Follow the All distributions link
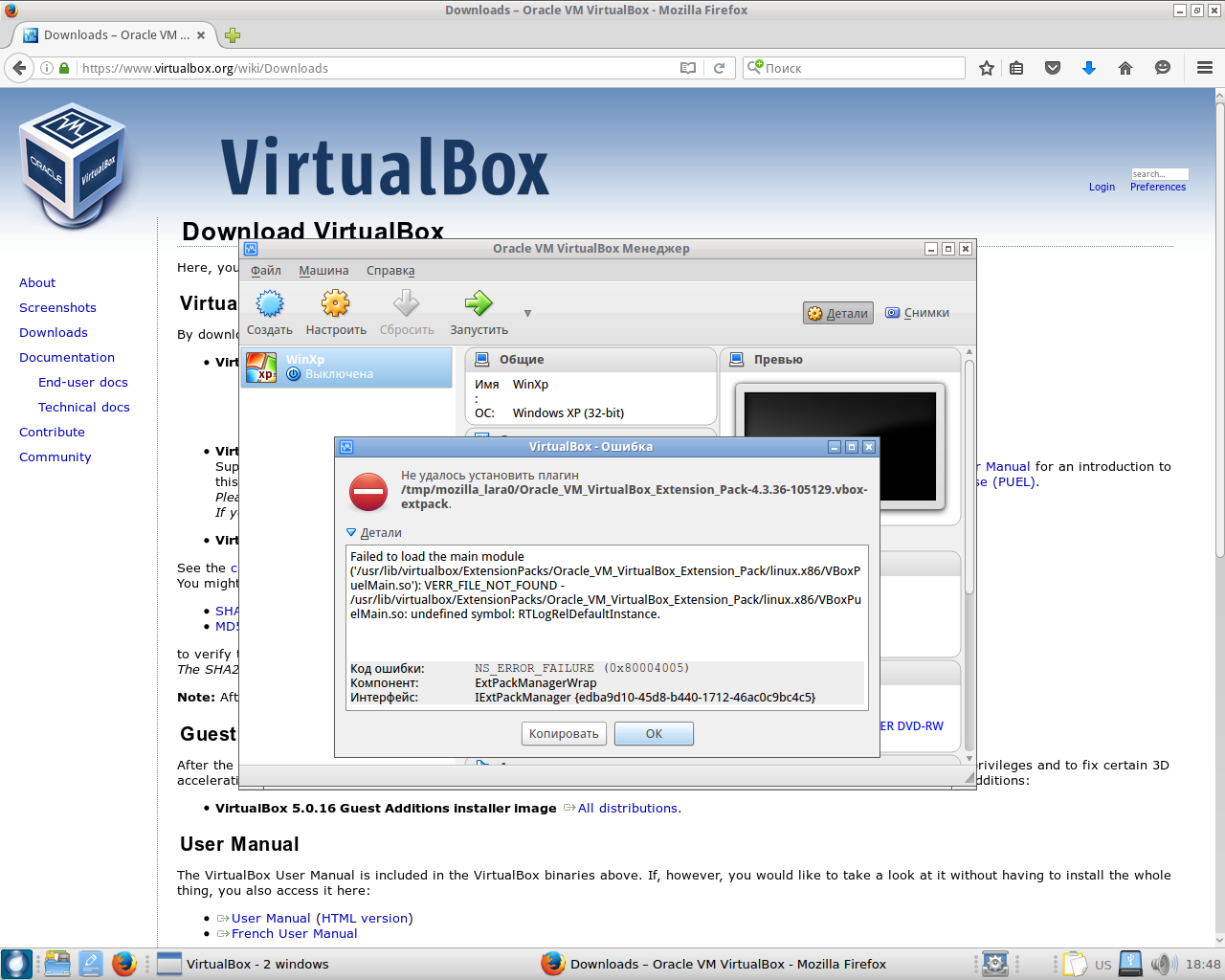 [x=628, y=809]
